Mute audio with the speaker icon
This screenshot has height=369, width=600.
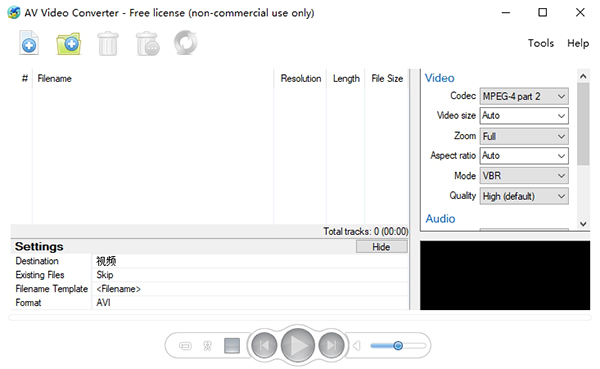click(x=357, y=346)
